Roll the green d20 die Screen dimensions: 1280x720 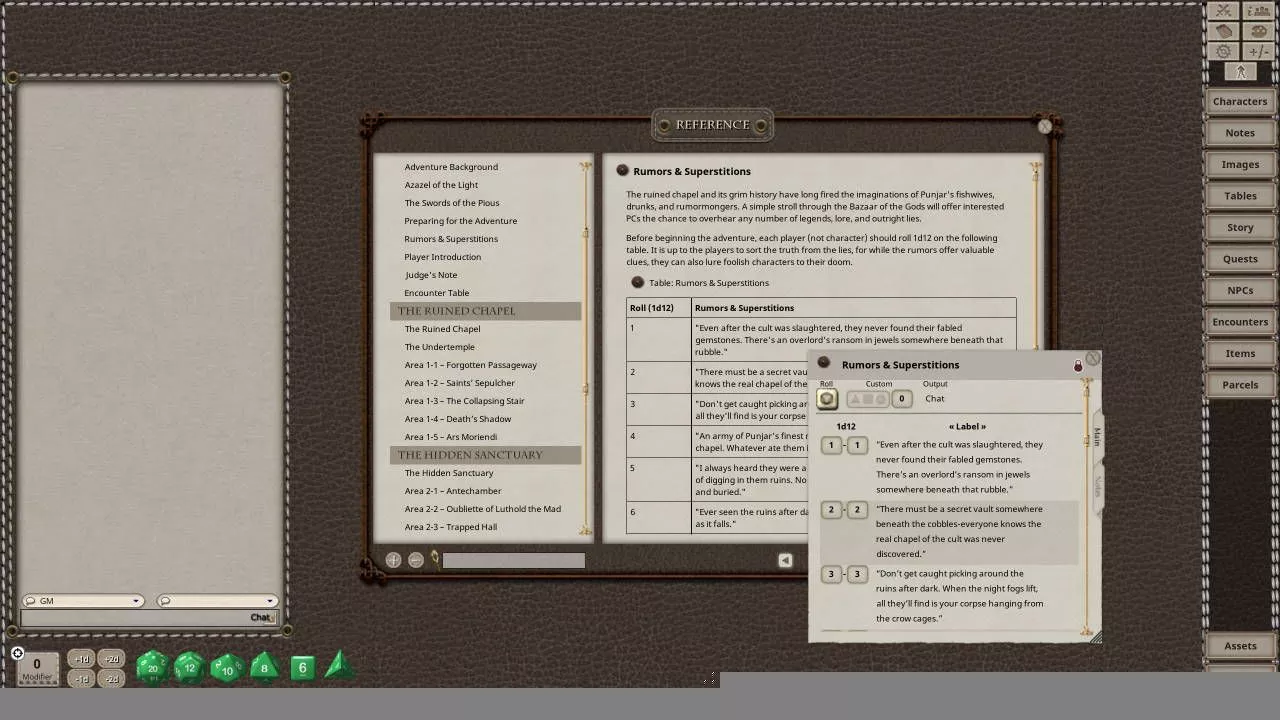click(151, 667)
